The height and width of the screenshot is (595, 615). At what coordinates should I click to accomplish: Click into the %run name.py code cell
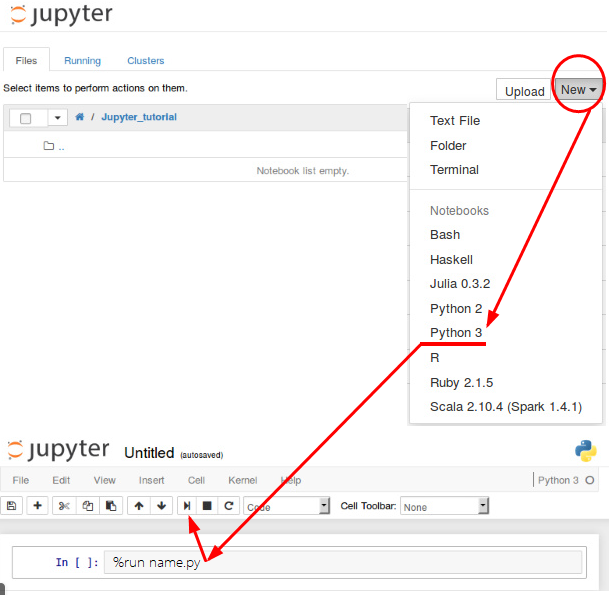click(x=342, y=562)
